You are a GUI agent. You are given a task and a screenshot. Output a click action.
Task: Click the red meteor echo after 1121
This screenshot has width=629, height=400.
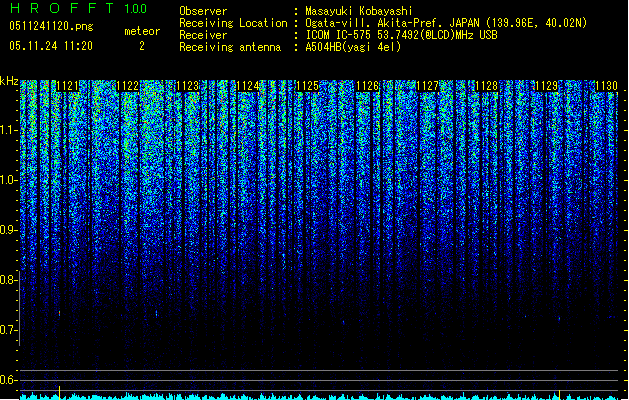[59, 313]
